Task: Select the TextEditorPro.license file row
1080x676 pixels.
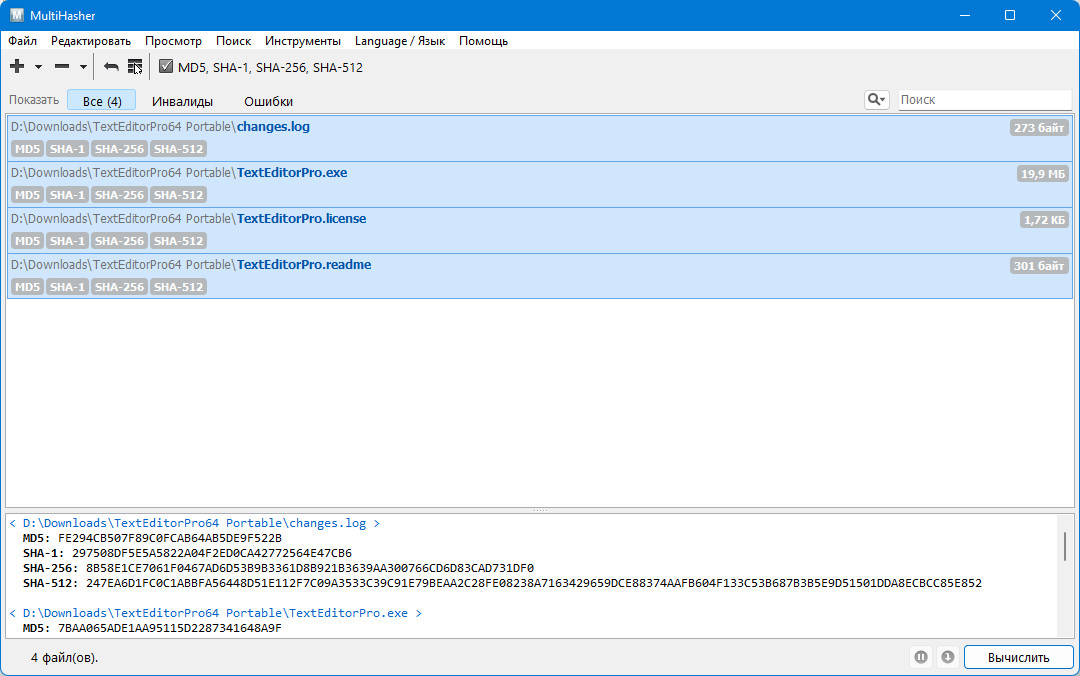Action: coord(540,231)
